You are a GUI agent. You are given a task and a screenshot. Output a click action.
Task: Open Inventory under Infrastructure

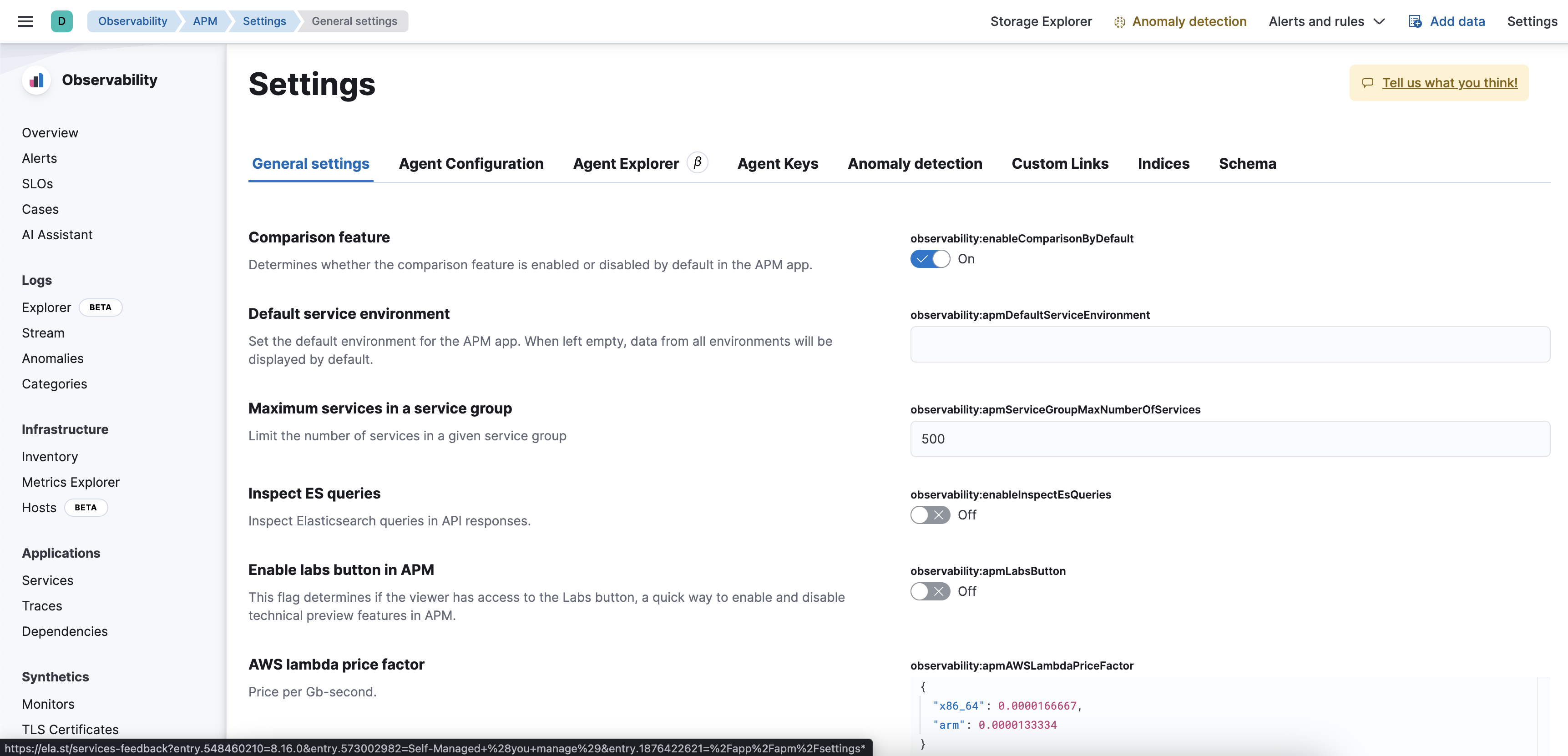(x=50, y=457)
